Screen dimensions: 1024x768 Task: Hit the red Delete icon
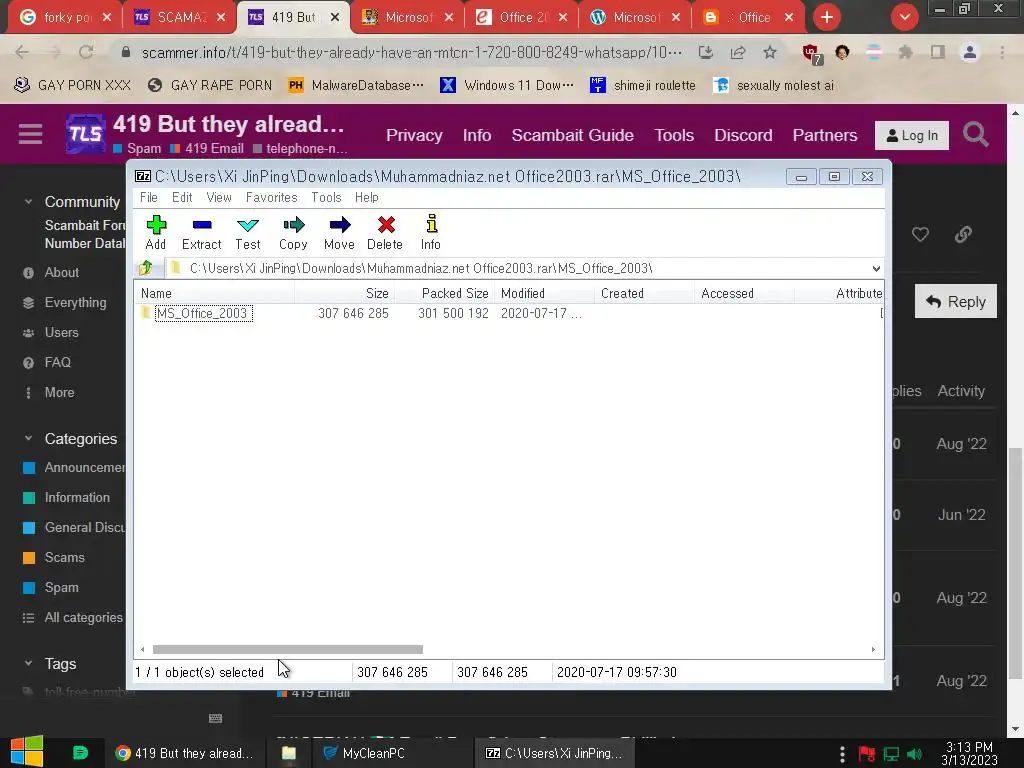coord(385,233)
